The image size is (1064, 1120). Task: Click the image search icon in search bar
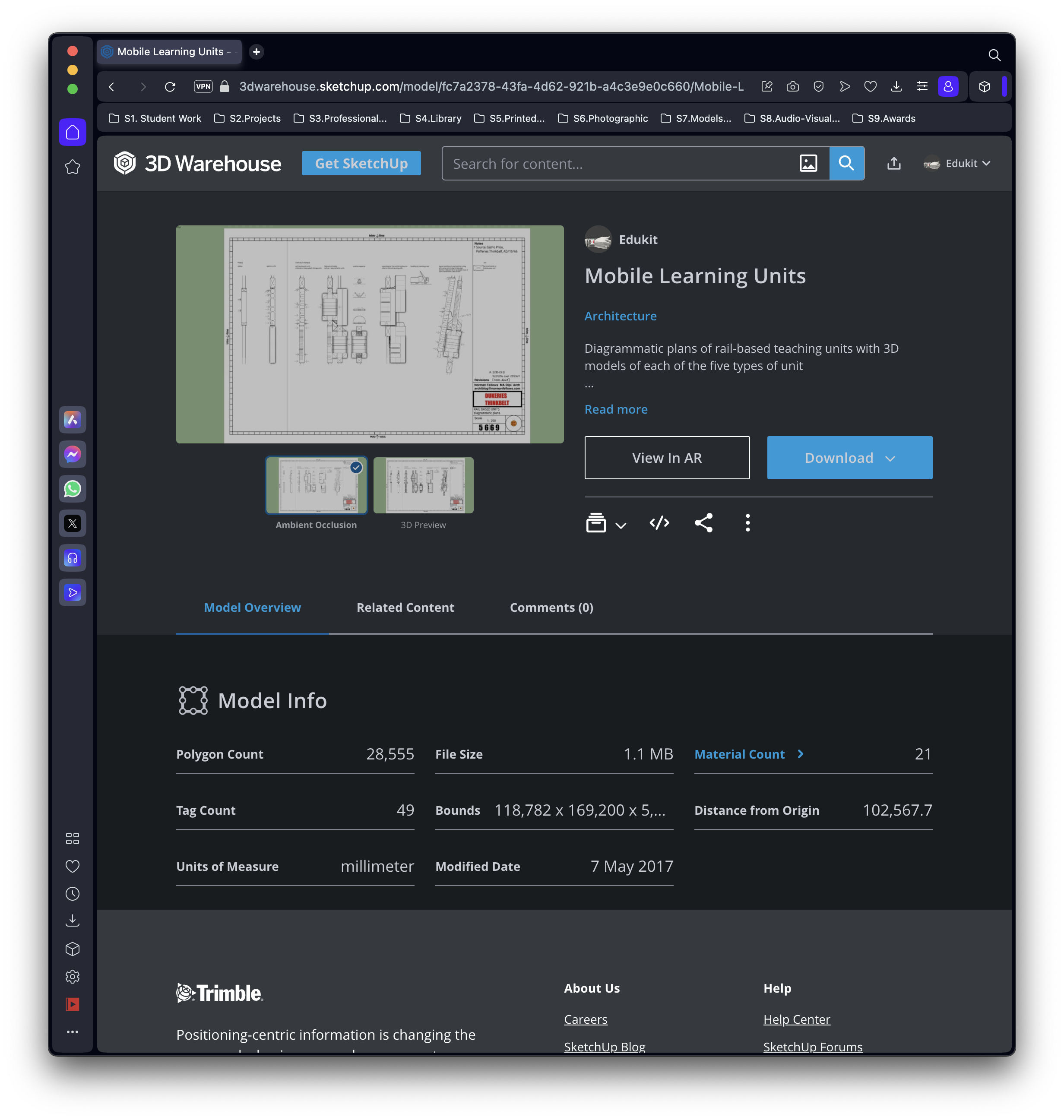pyautogui.click(x=809, y=163)
